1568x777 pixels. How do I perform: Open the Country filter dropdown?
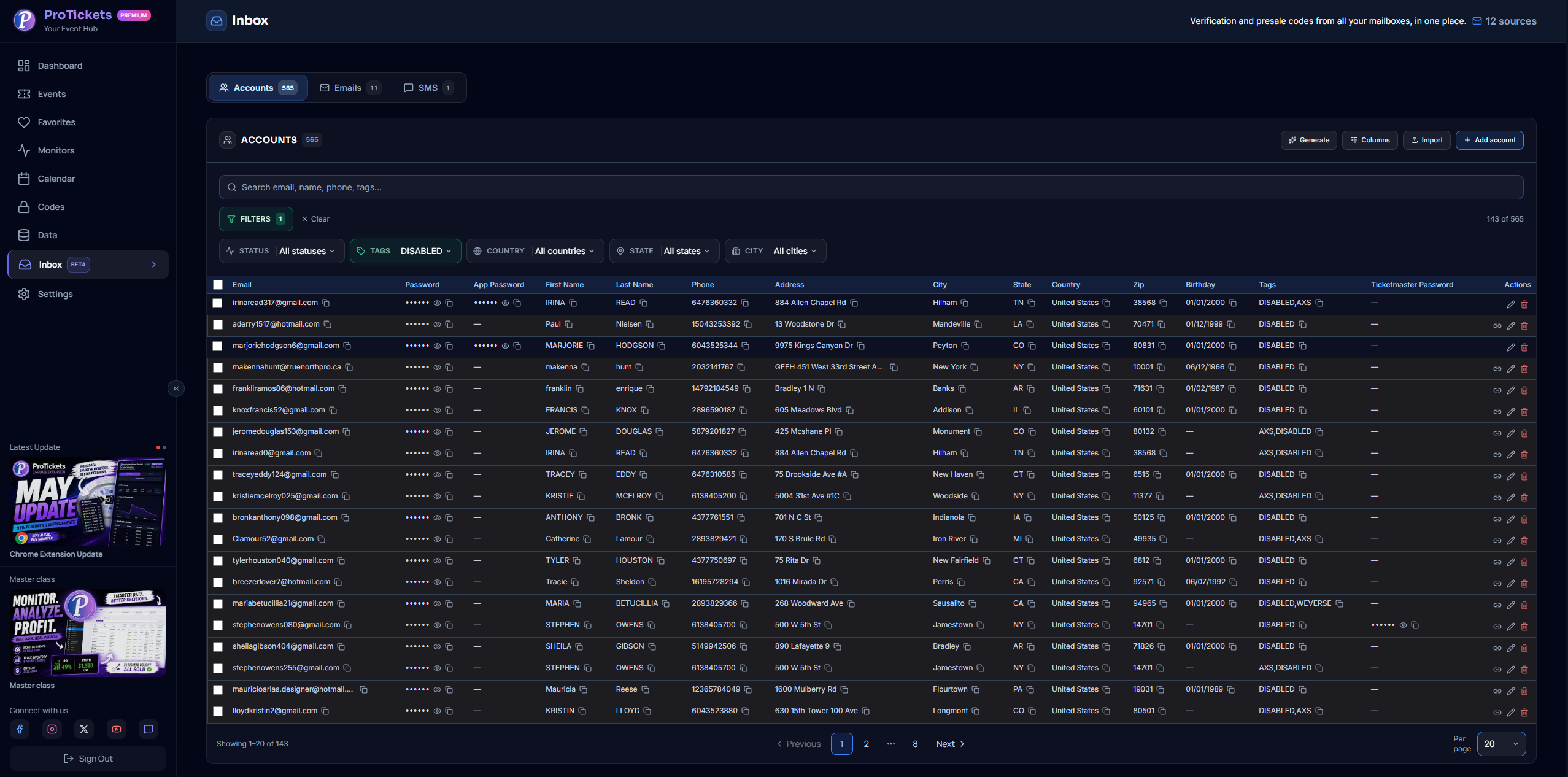535,251
